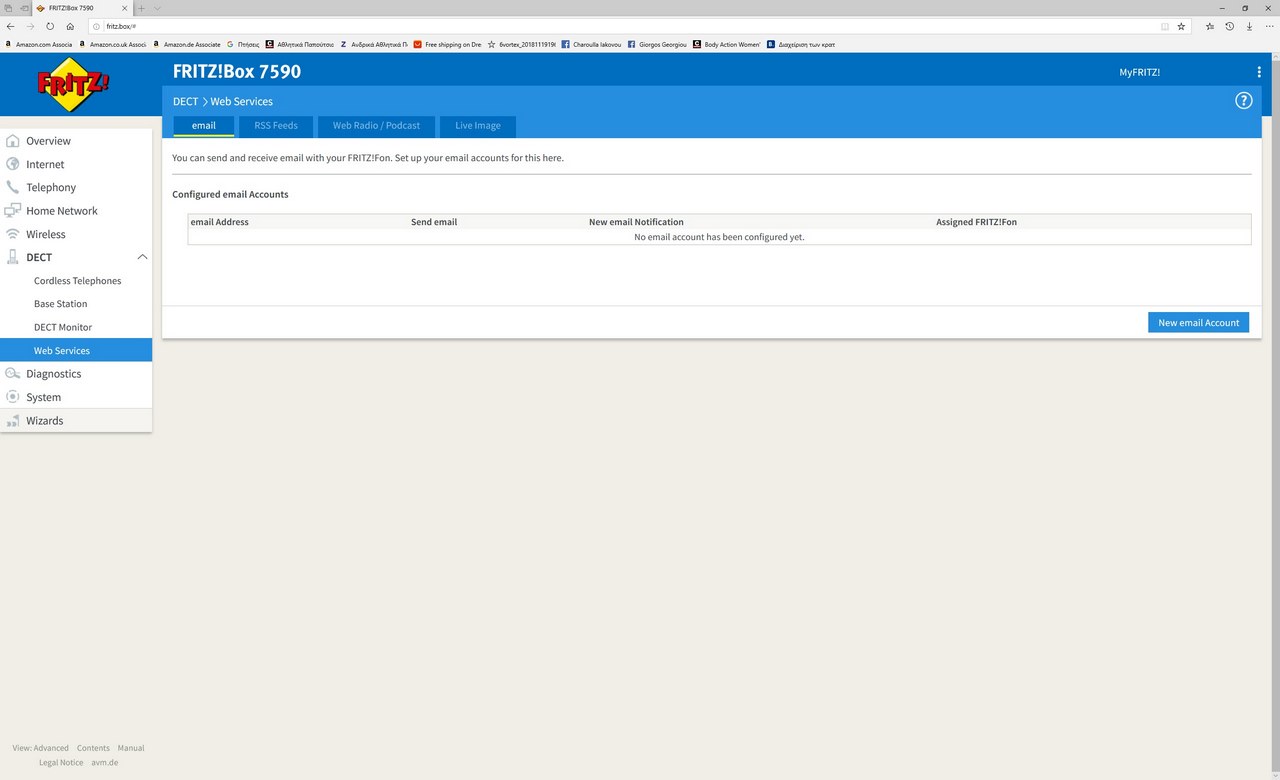Open Amazon.de Associates bookmark

(x=187, y=44)
